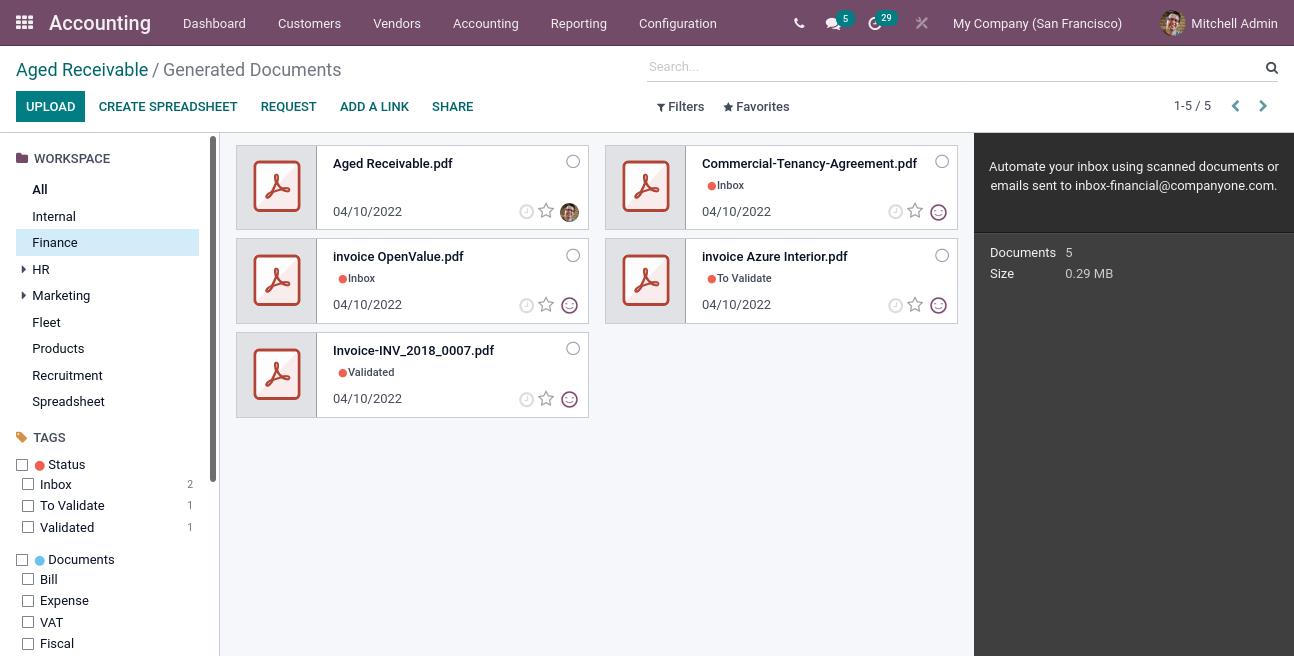Image resolution: width=1294 pixels, height=656 pixels.
Task: Click the UPLOAD button
Action: pyautogui.click(x=50, y=106)
